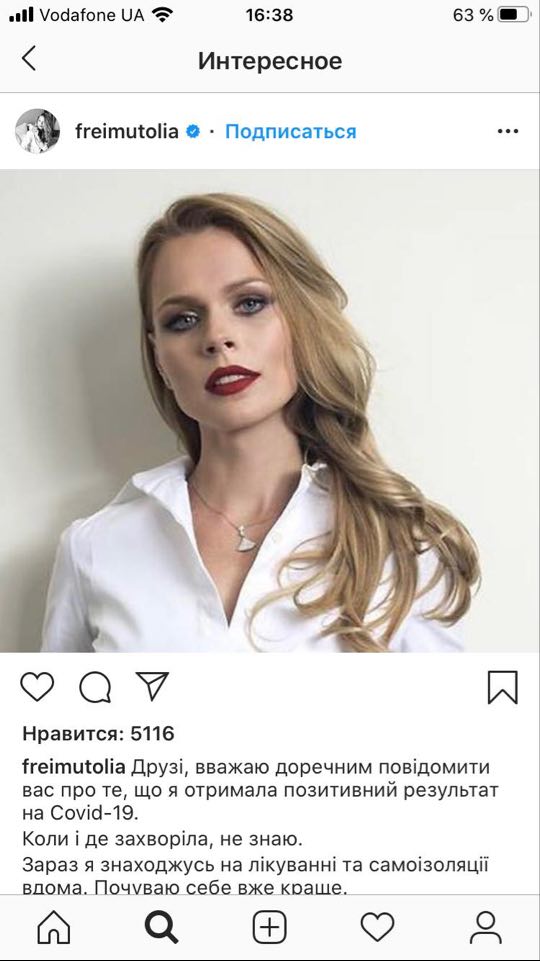
Task: Tap the battery indicator in the status bar
Action: point(514,15)
